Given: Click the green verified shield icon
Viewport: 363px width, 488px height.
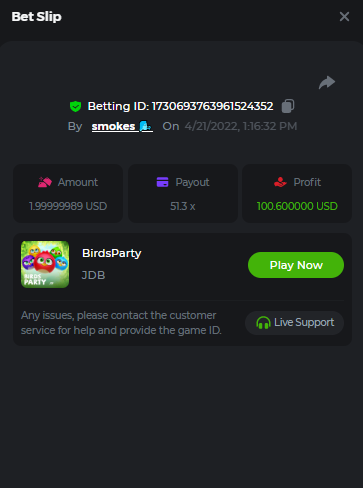Looking at the screenshot, I should click(x=76, y=106).
